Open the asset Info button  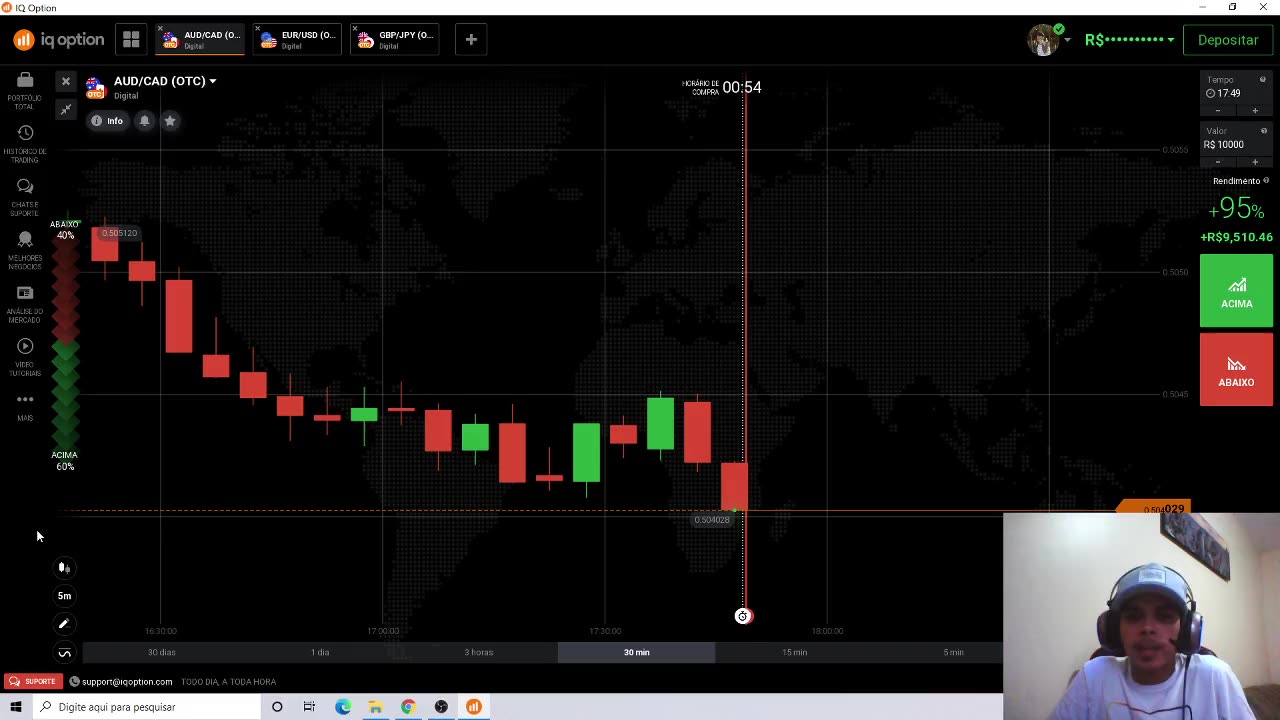coord(107,121)
